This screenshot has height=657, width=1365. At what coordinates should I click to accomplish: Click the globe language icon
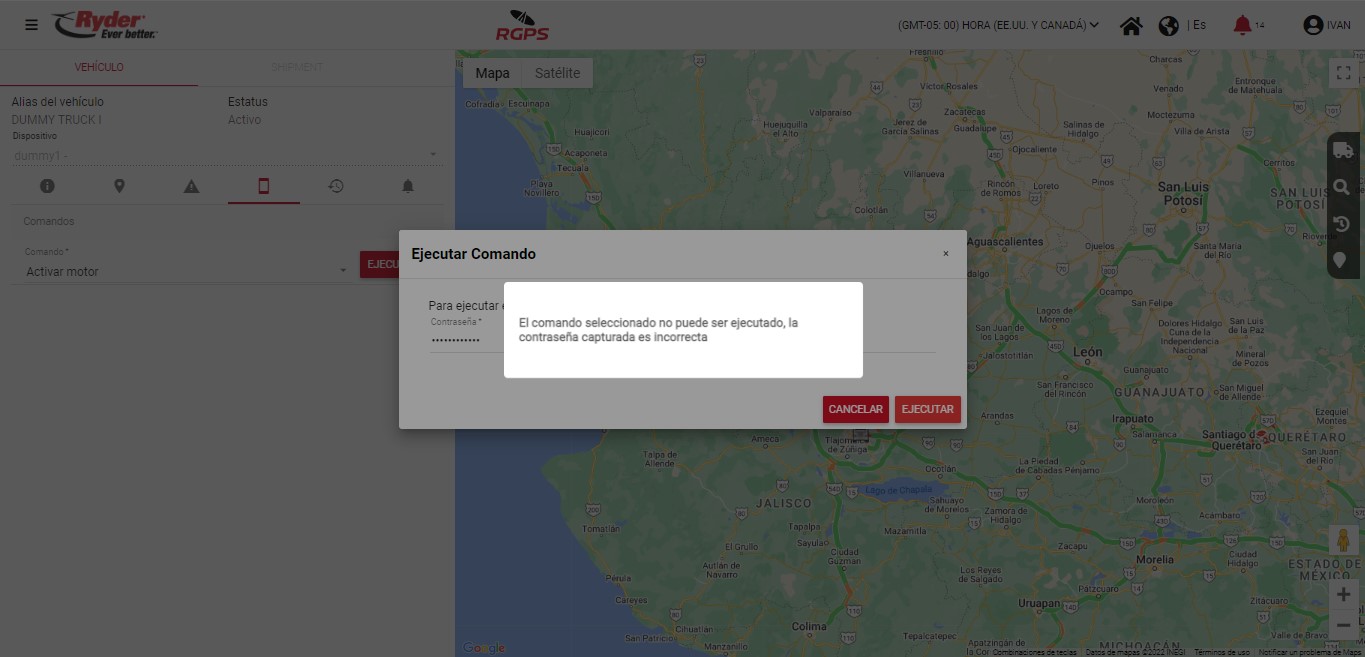[1168, 26]
